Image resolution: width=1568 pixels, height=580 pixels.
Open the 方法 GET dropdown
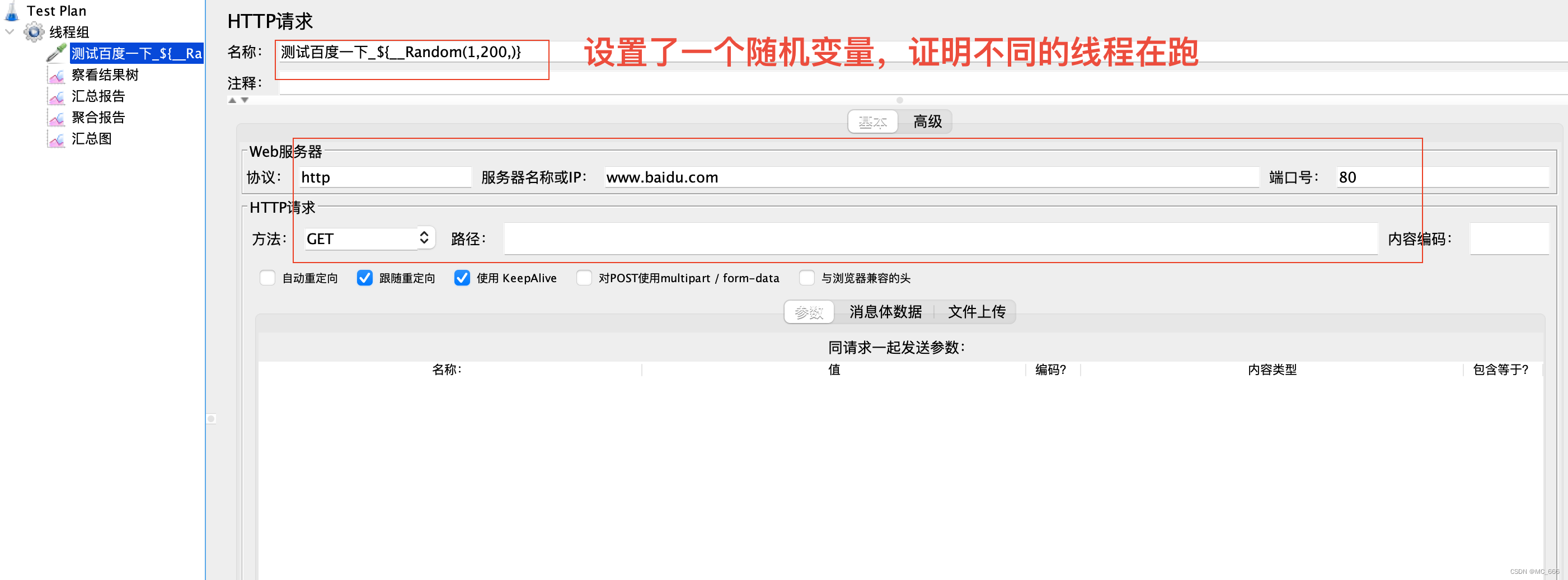pos(369,238)
